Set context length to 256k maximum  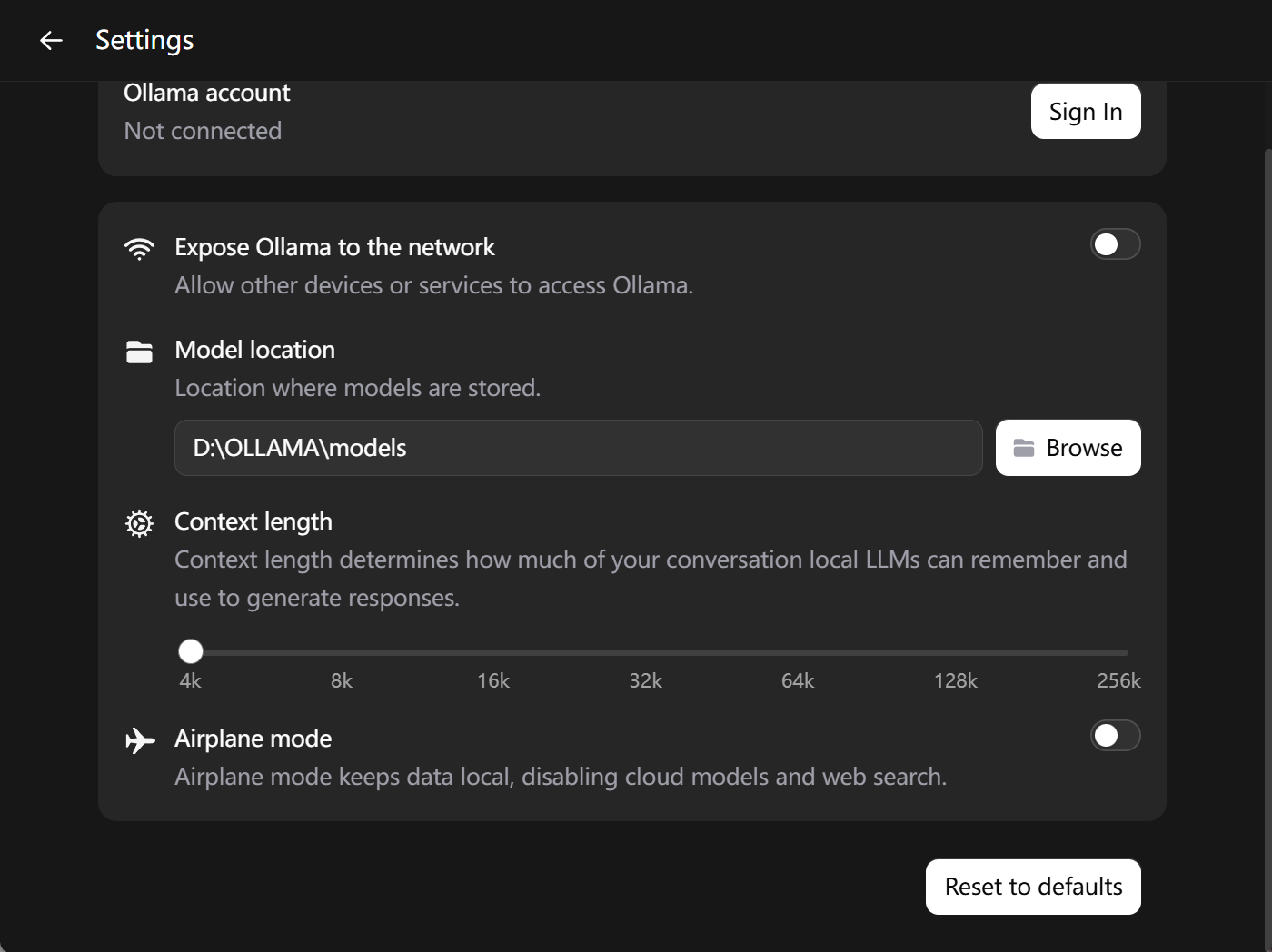tap(1128, 652)
